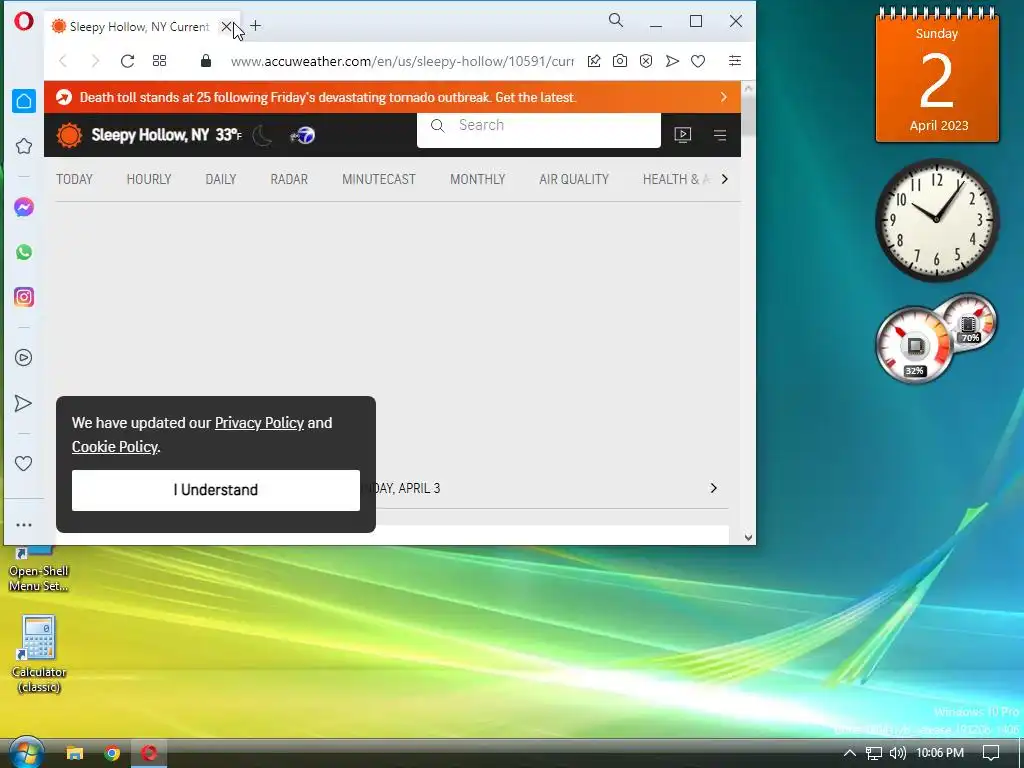Go back to previous page
Image resolution: width=1024 pixels, height=768 pixels.
point(63,61)
